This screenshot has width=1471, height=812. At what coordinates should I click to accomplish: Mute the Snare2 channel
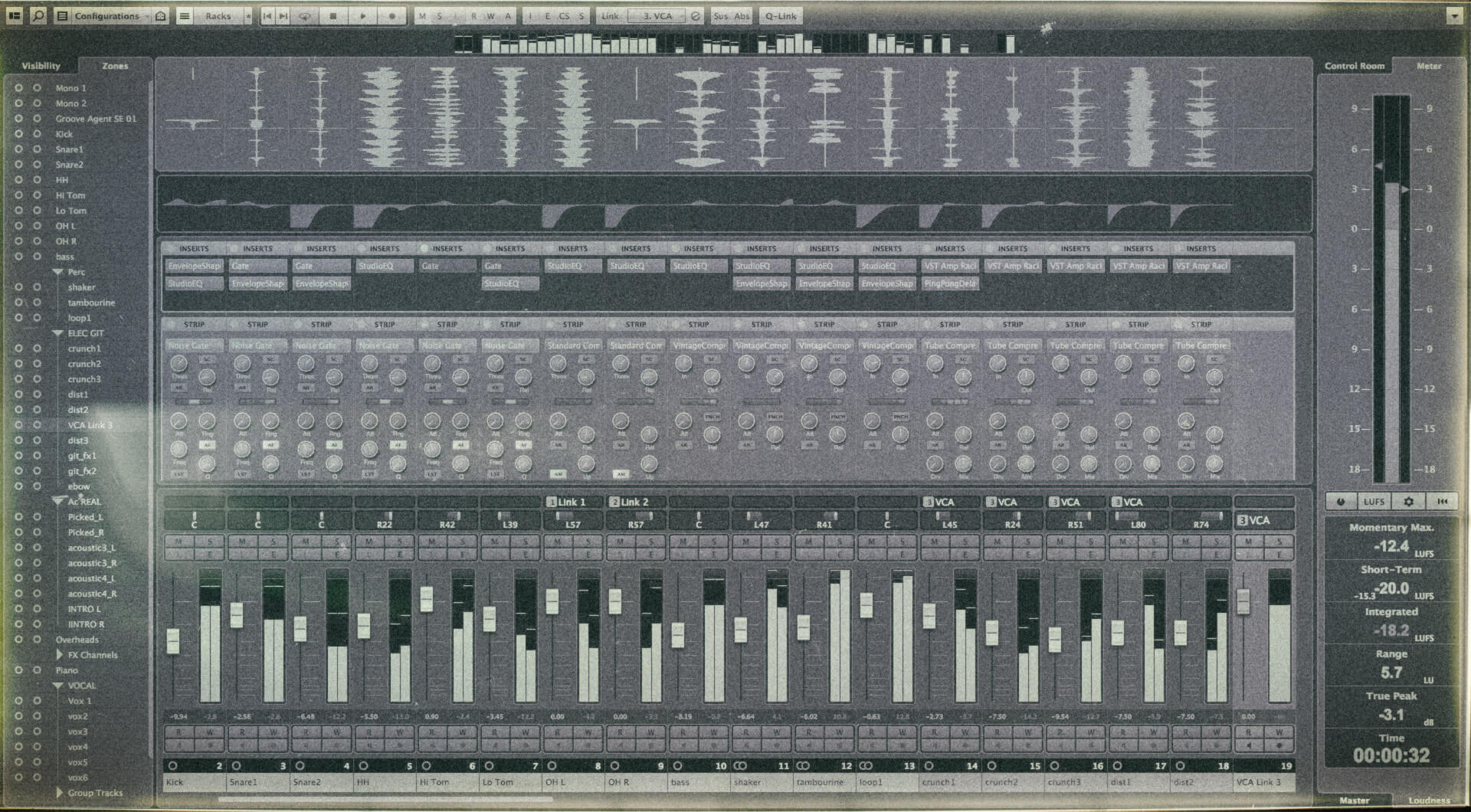(x=306, y=542)
